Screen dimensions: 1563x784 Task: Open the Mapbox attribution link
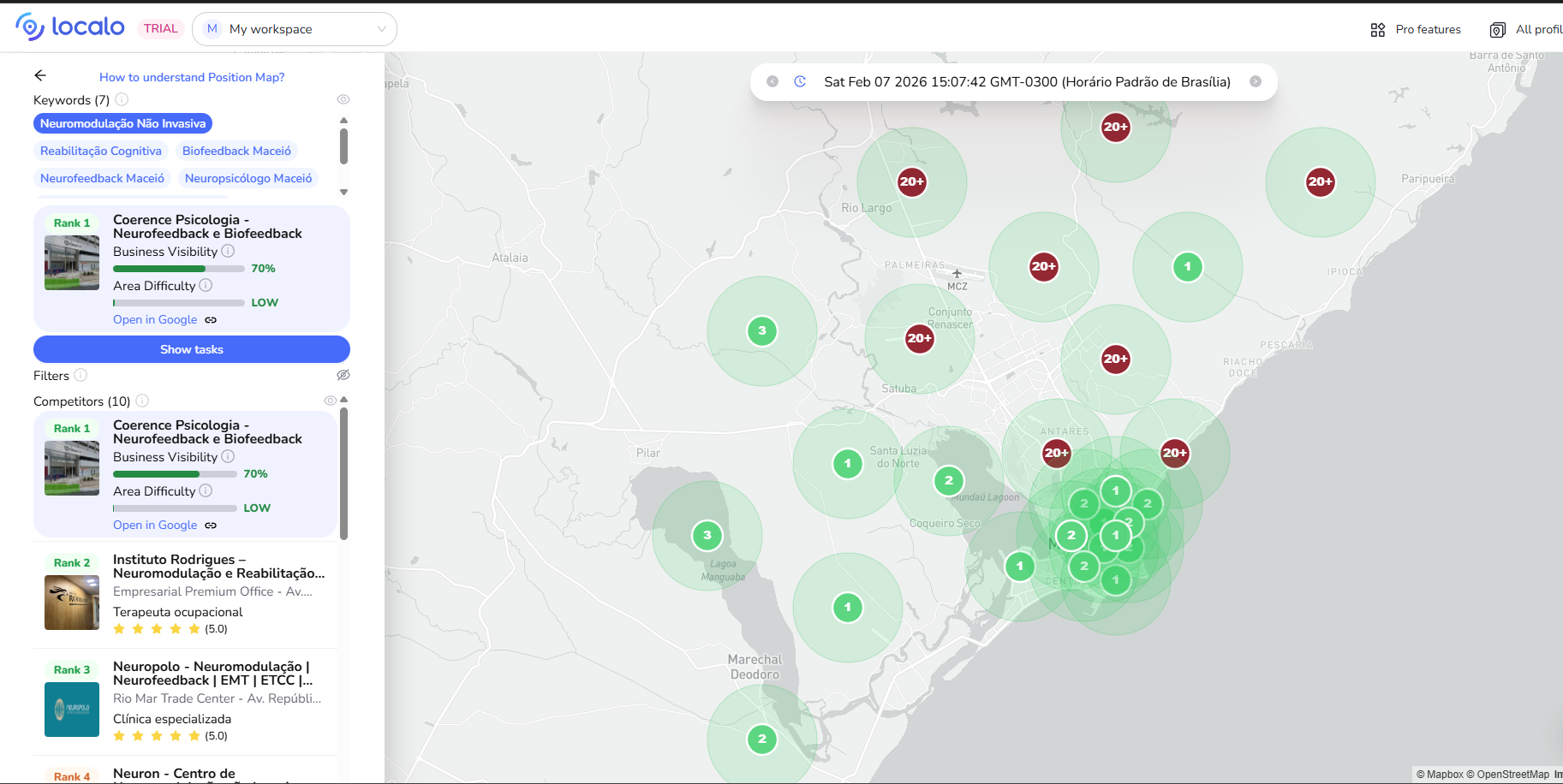[x=1440, y=775]
